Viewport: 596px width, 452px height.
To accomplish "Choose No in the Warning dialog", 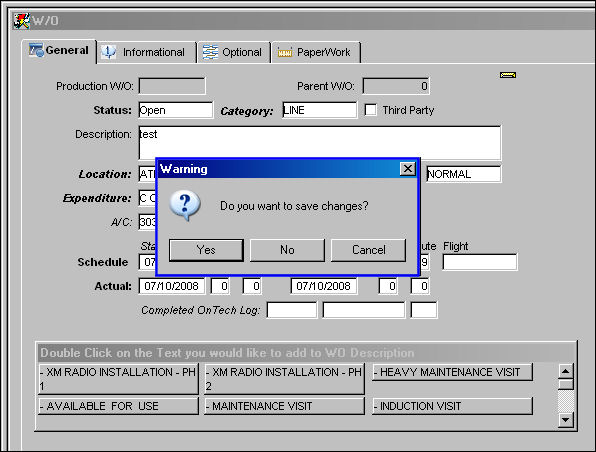I will click(287, 250).
